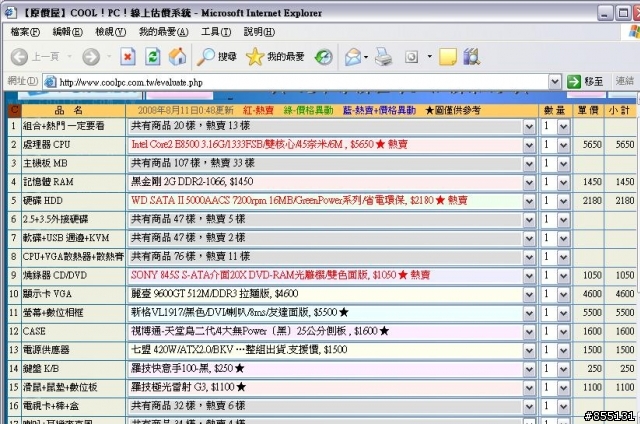Open the Mail button dropdown arrow
This screenshot has width=640, height=424.
(x=366, y=57)
